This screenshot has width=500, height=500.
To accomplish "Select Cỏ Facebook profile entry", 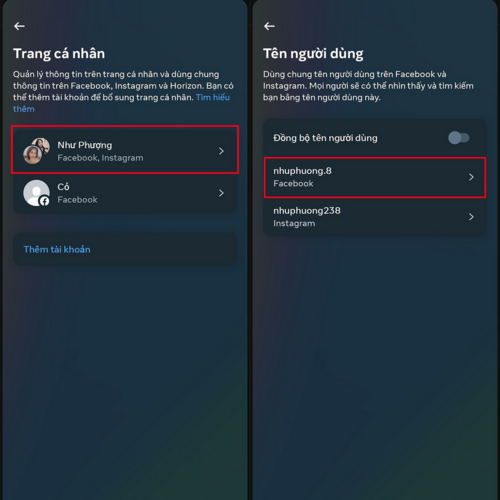I will (x=125, y=193).
